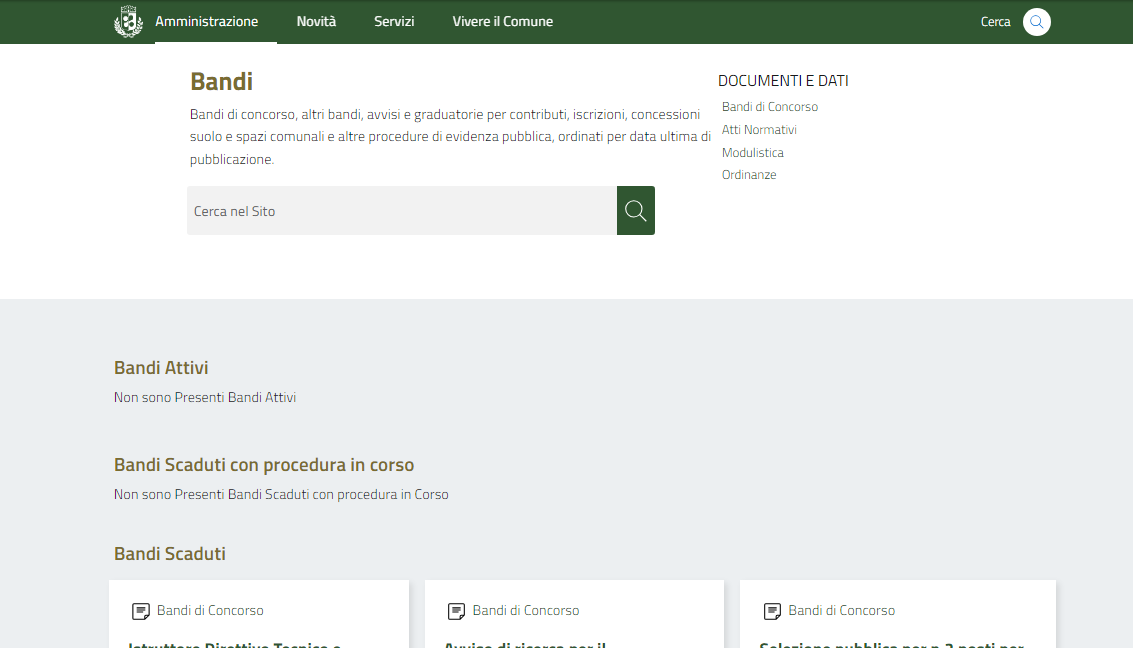1133x648 pixels.
Task: Open the Atti Normativi link
Action: [759, 130]
